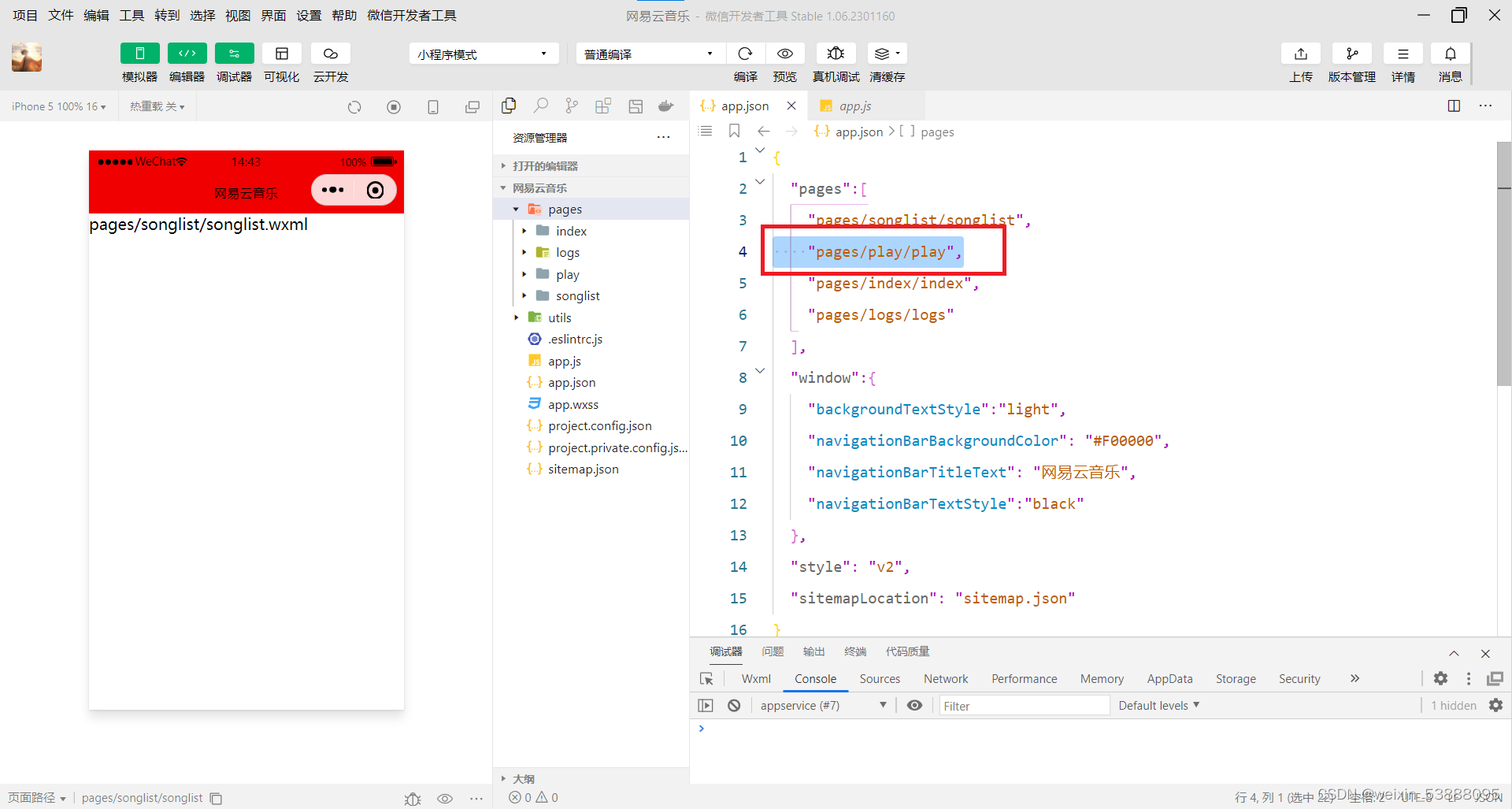The image size is (1512, 809).
Task: Open cloud development (云开发)
Action: tap(331, 54)
